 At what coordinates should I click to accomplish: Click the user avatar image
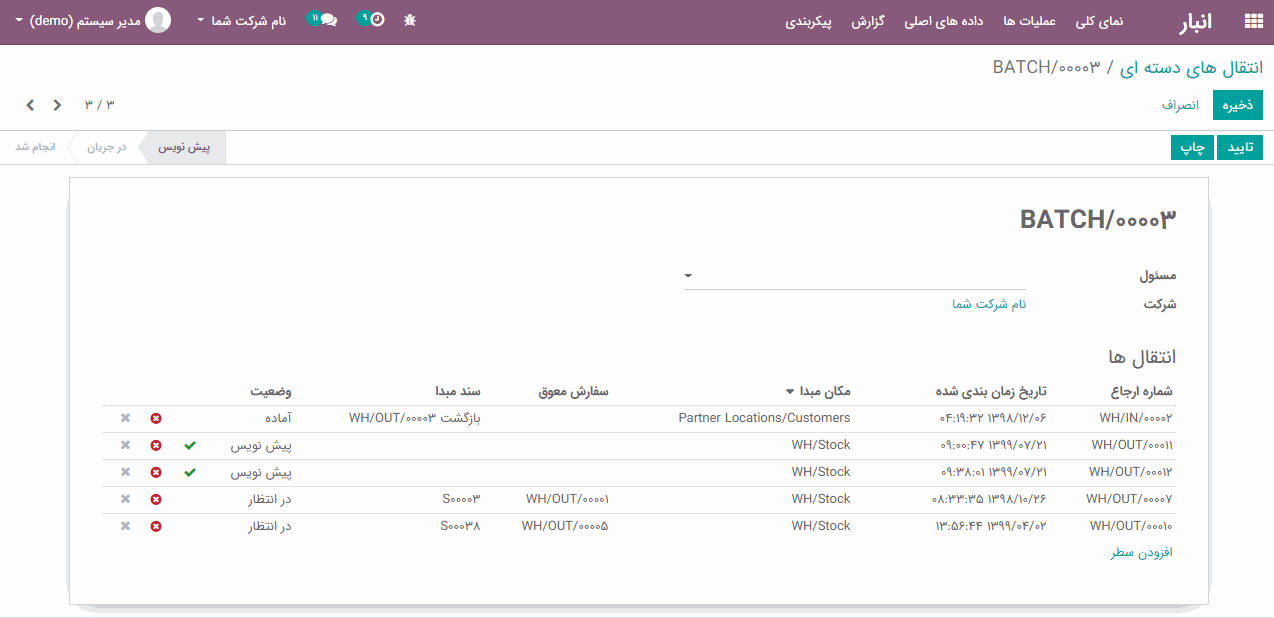[158, 20]
